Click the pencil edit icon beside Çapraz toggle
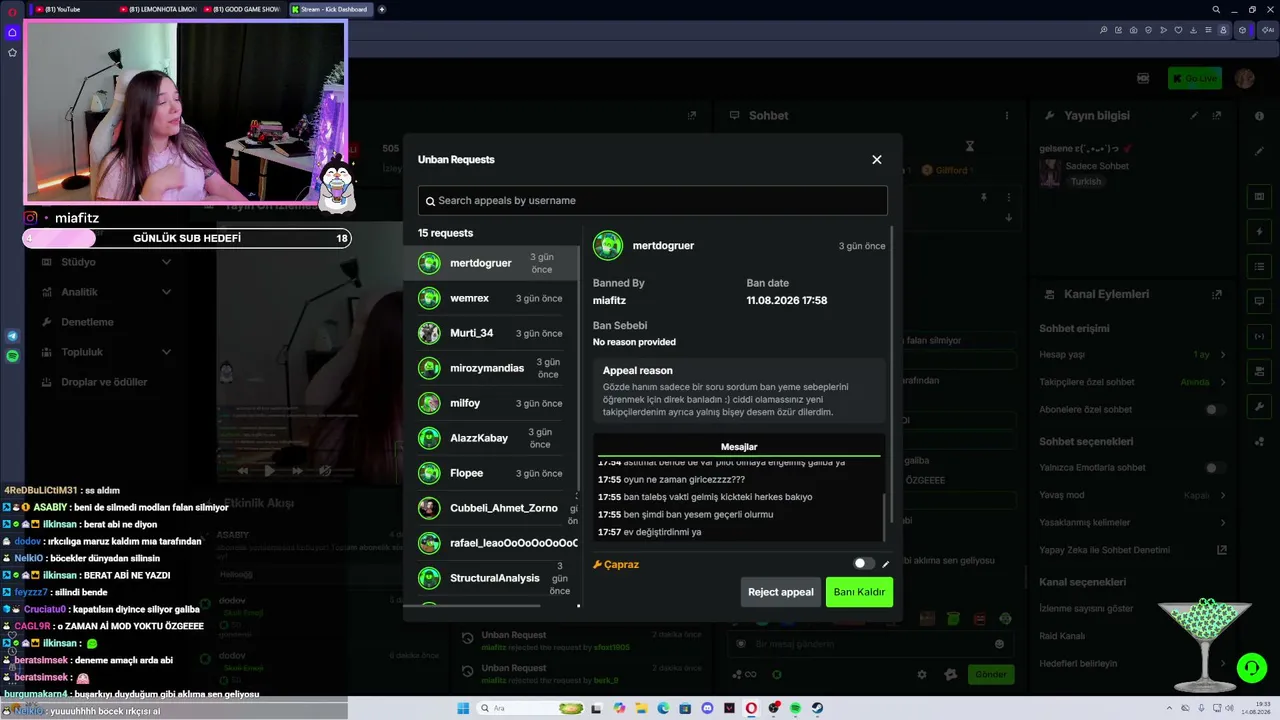This screenshot has width=1280, height=720. (x=886, y=564)
